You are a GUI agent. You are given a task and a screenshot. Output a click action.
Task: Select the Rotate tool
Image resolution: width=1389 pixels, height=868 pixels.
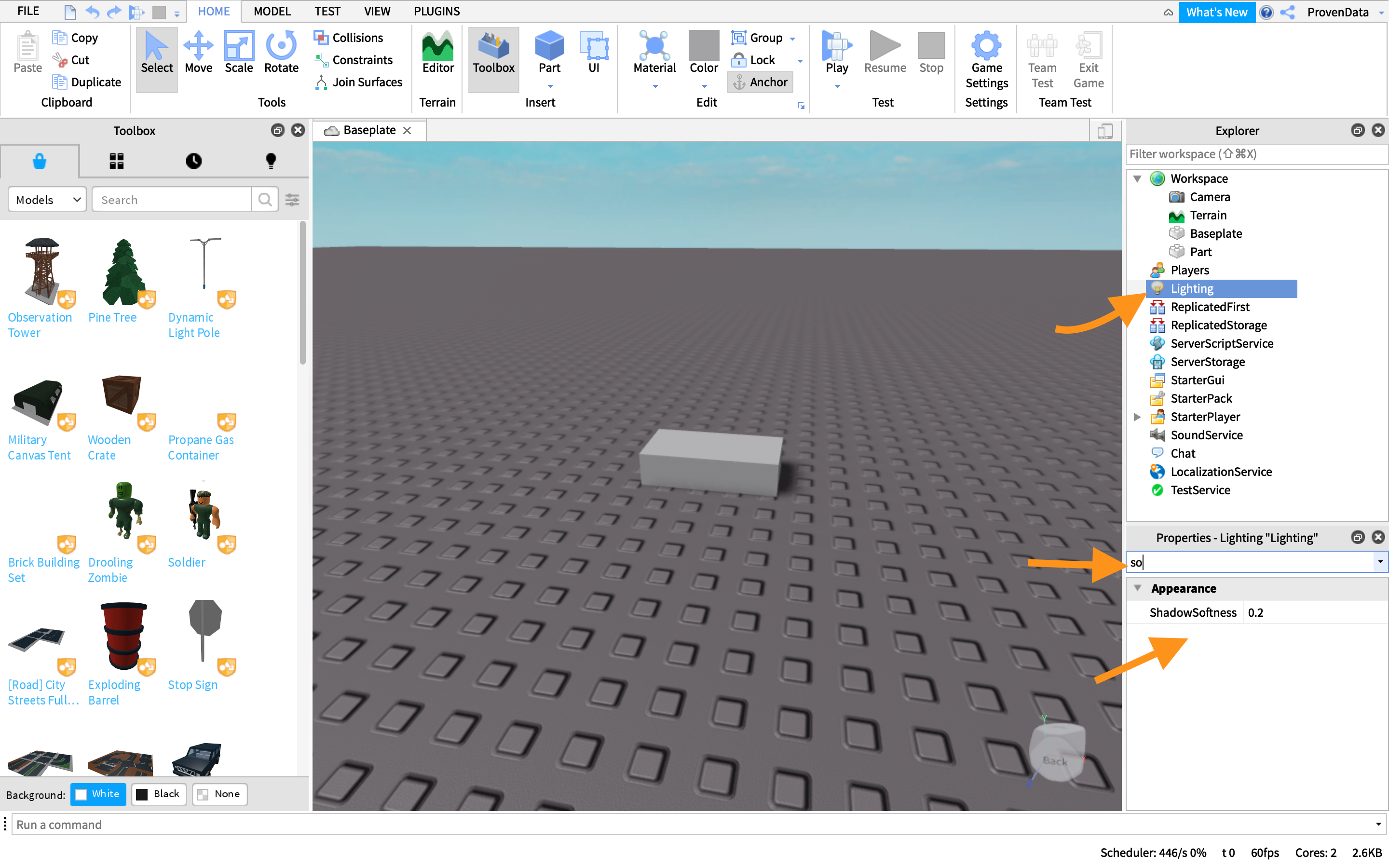[x=281, y=53]
